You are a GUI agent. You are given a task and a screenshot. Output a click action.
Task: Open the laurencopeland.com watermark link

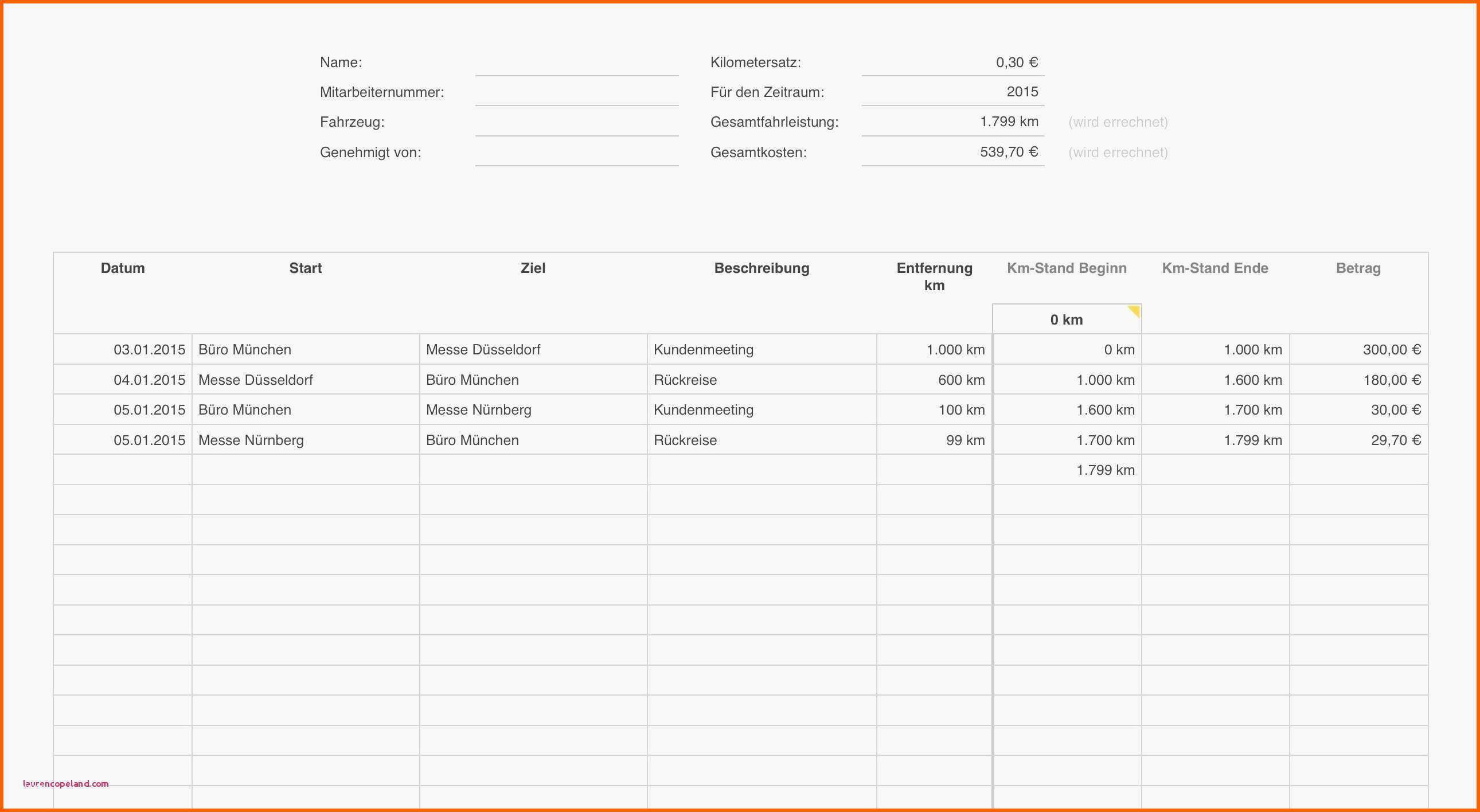(65, 783)
